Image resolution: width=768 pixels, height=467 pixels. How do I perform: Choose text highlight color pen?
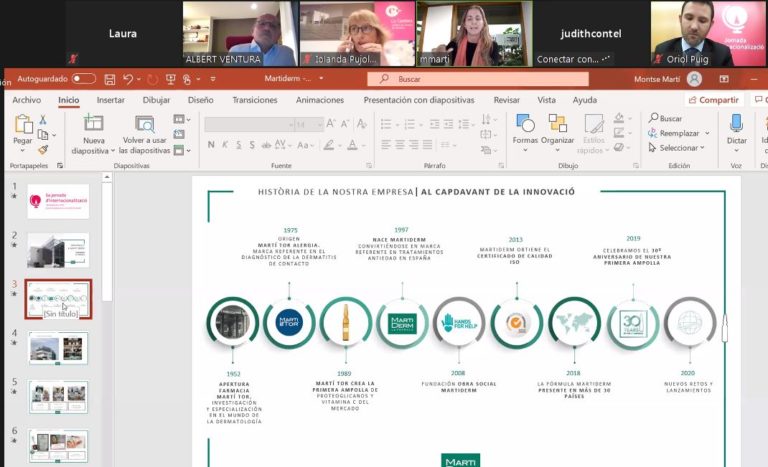pos(329,145)
